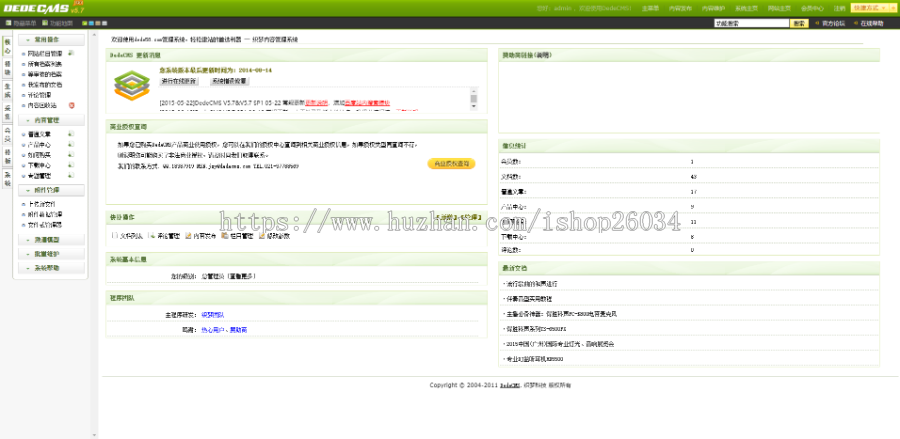Open the 快捷方式 shortcuts dropdown
This screenshot has width=900, height=439.
click(x=868, y=8)
